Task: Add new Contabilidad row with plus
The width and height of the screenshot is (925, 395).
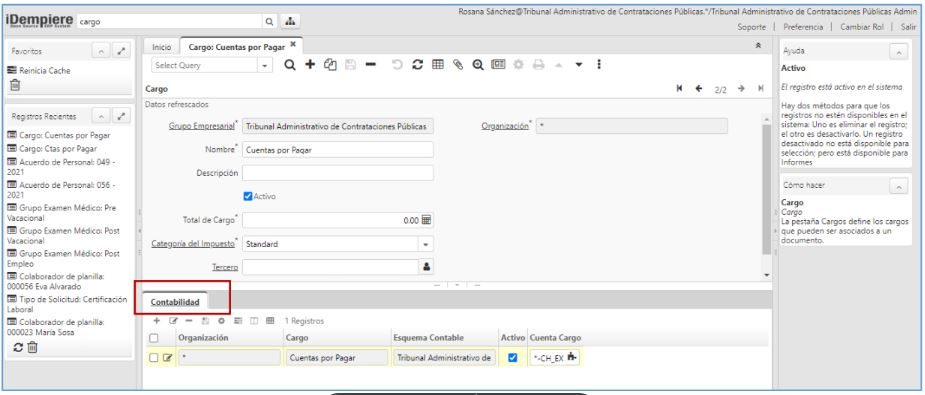Action: 156,321
